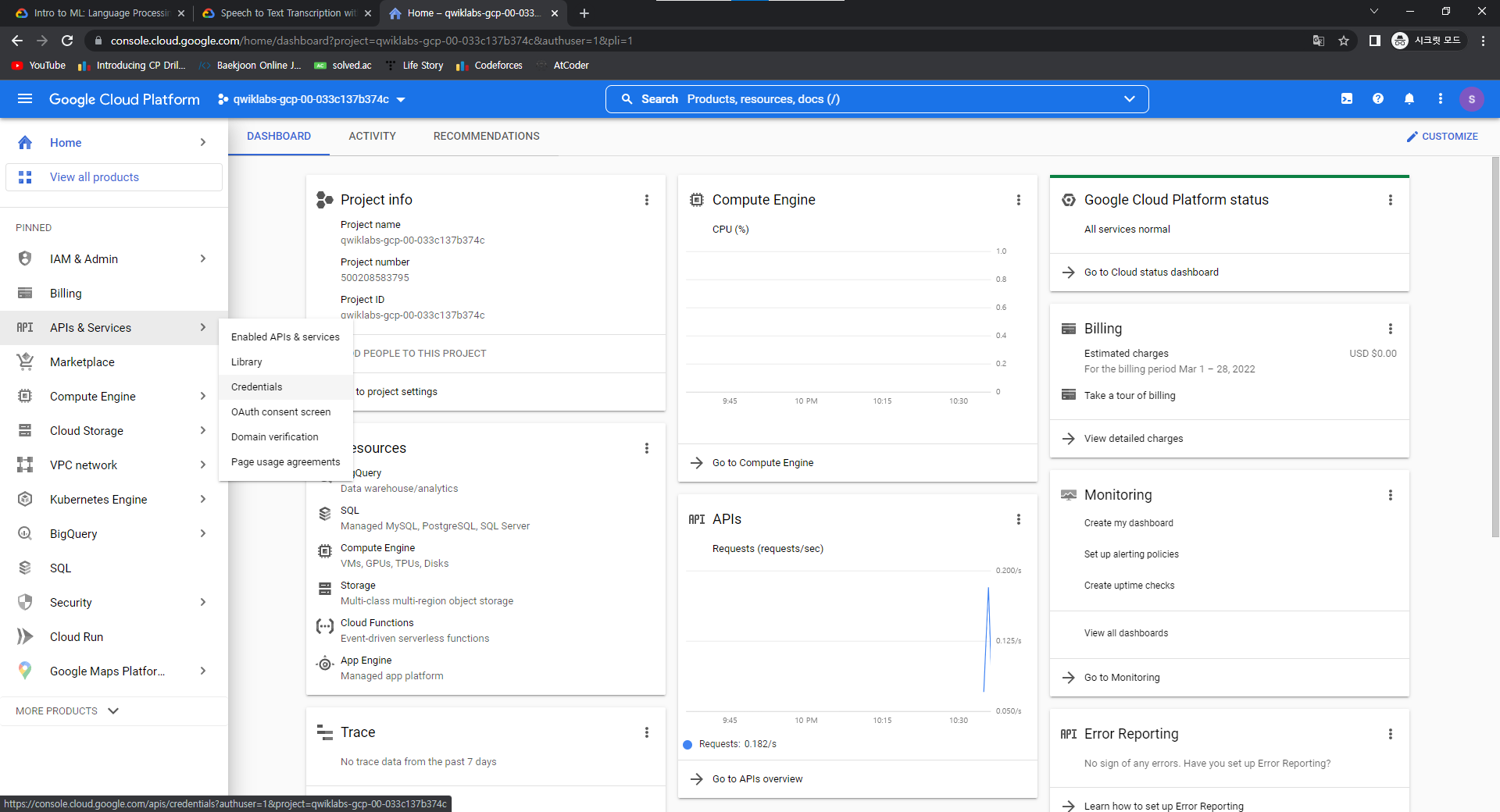Switch to the ACTIVITY tab

point(372,136)
